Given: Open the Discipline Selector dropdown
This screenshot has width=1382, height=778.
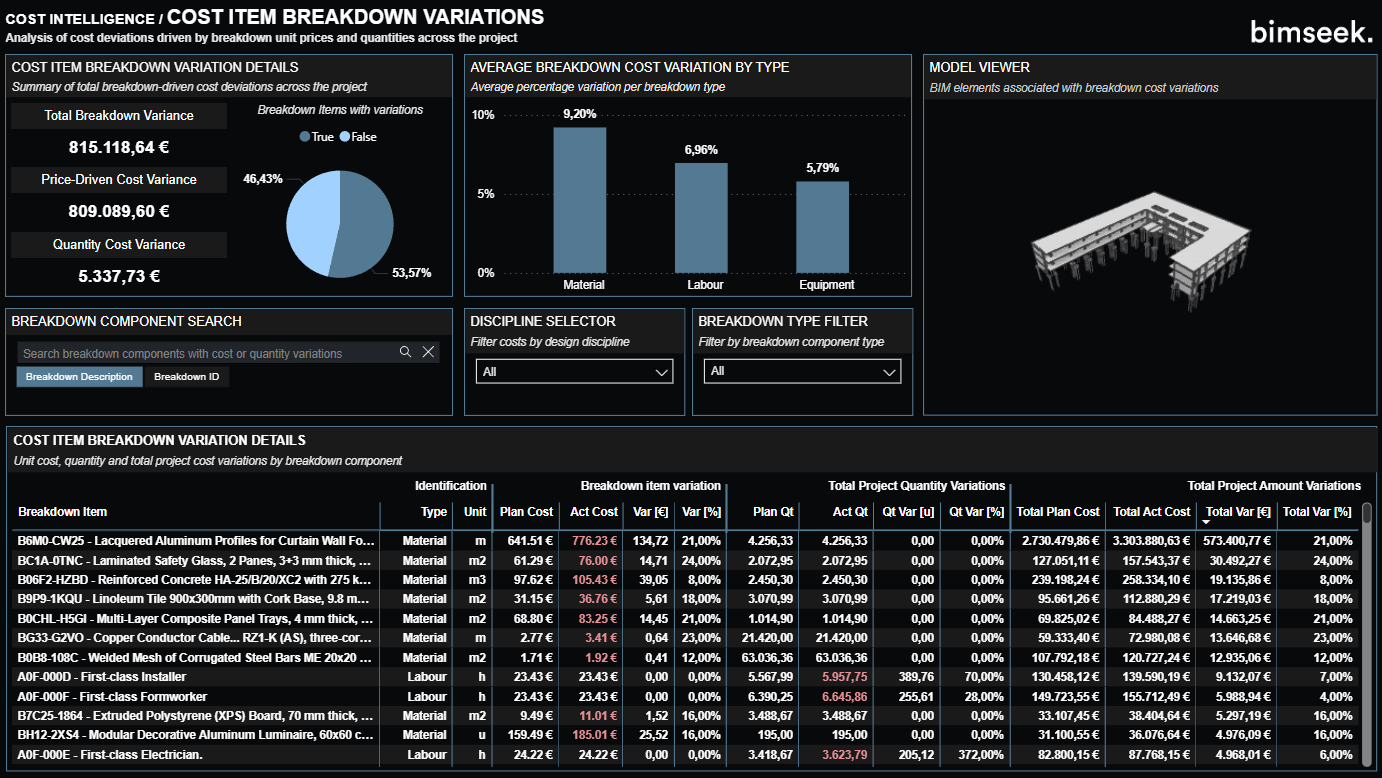Looking at the screenshot, I should 573,370.
